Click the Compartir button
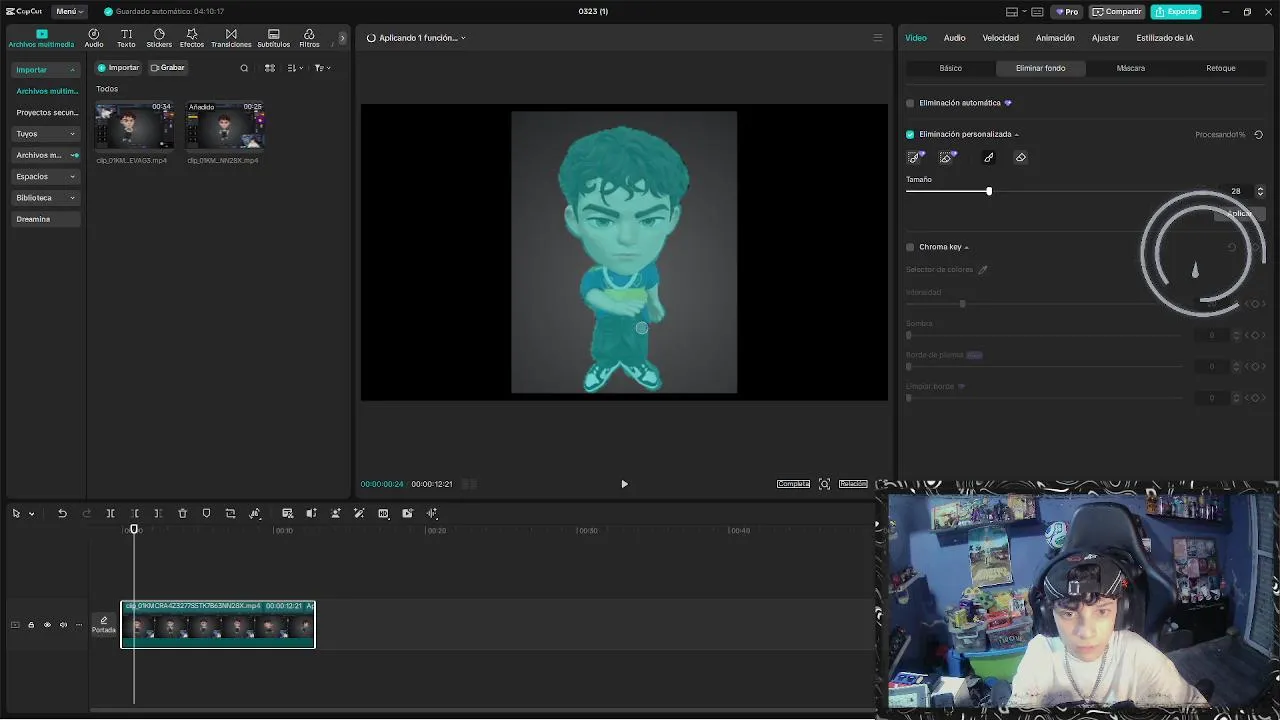The height and width of the screenshot is (720, 1280). (1117, 12)
